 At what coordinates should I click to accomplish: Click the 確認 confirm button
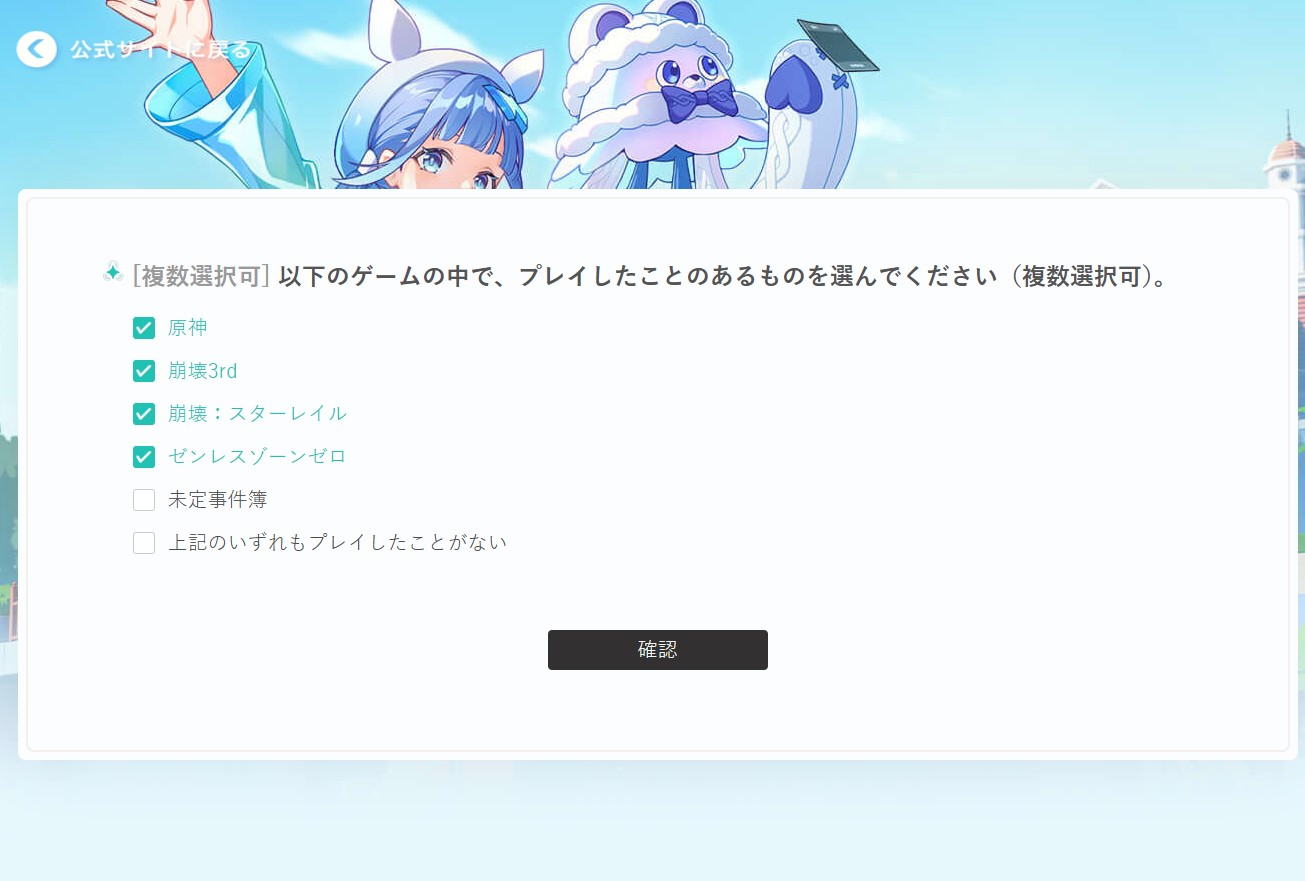[658, 650]
